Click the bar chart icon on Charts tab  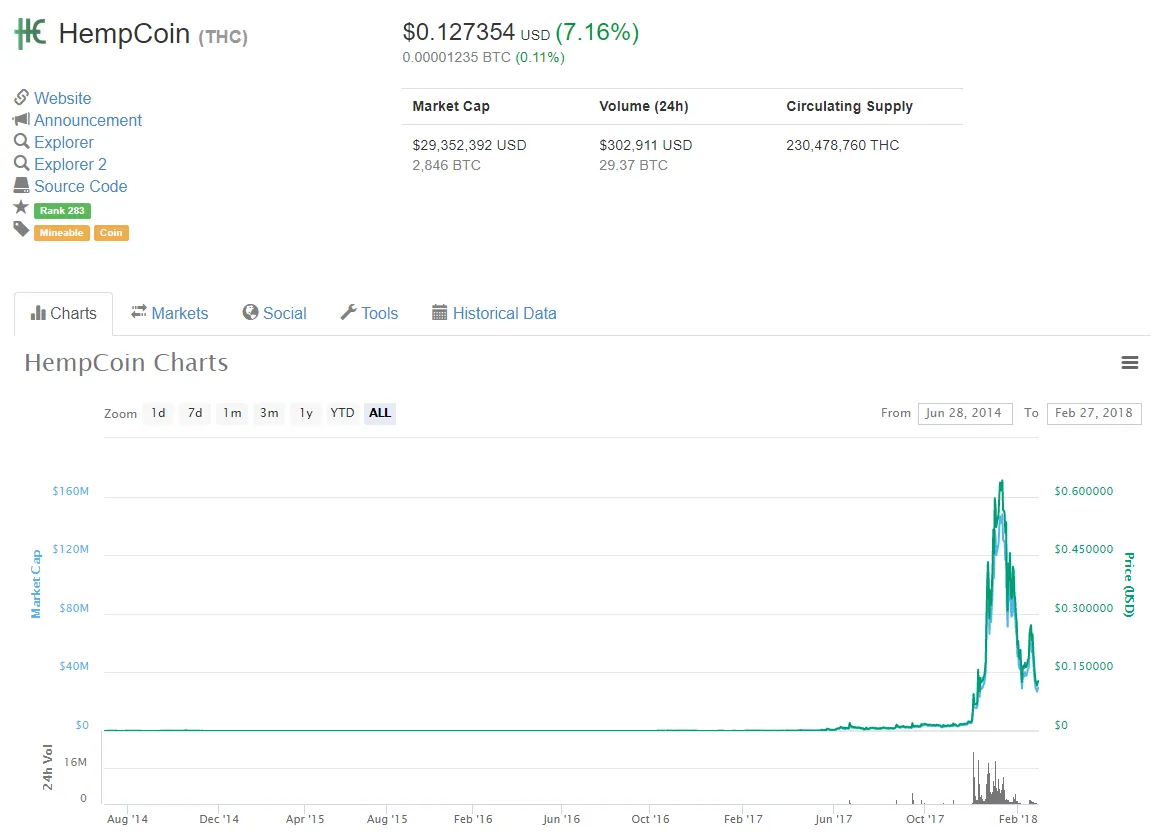38,313
